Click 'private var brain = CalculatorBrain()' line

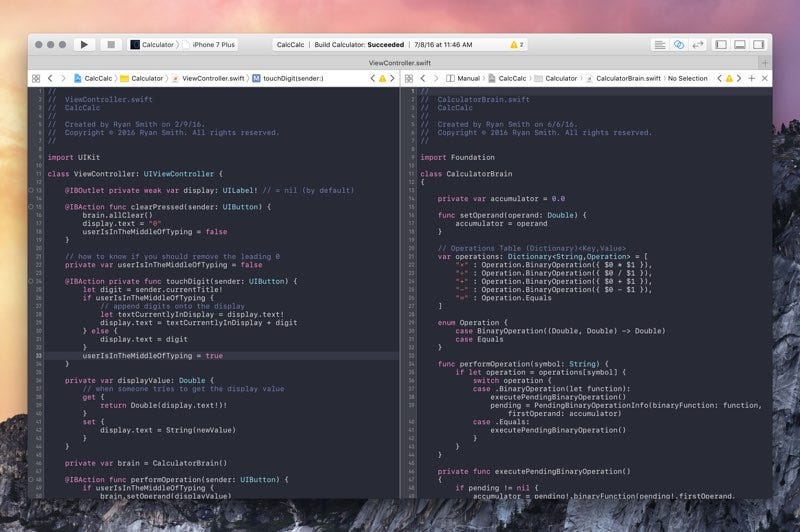pyautogui.click(x=146, y=463)
